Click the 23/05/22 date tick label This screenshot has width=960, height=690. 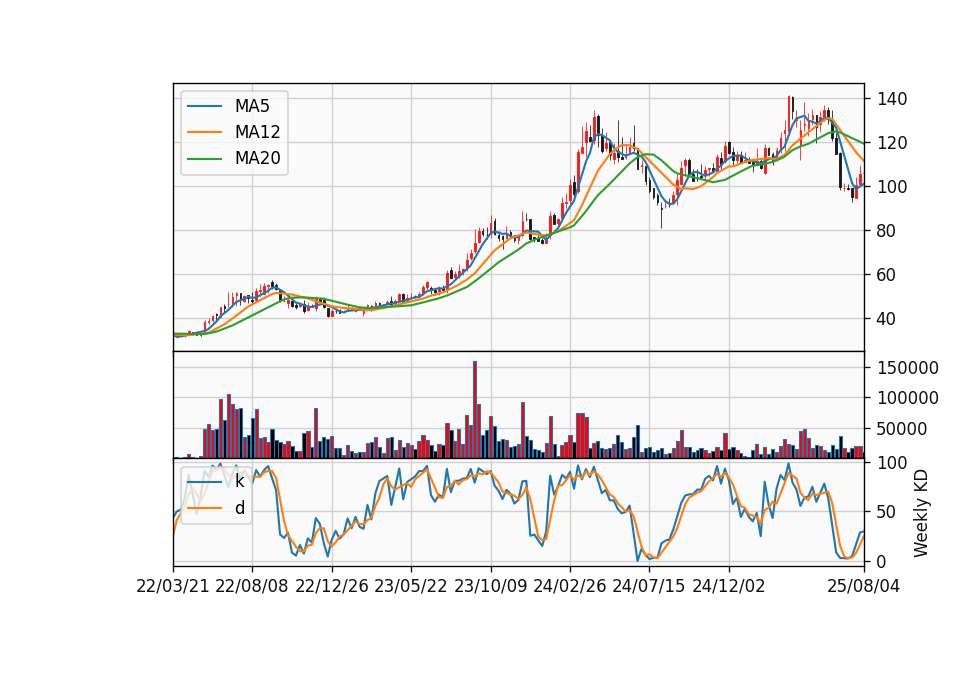click(410, 587)
